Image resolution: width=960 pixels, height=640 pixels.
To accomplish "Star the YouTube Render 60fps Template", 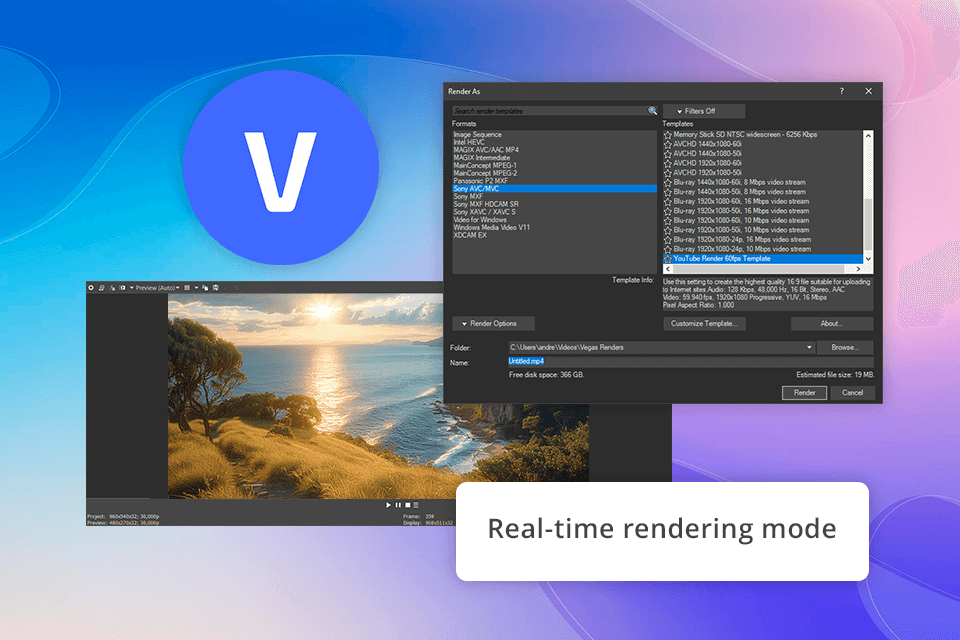I will tap(668, 259).
